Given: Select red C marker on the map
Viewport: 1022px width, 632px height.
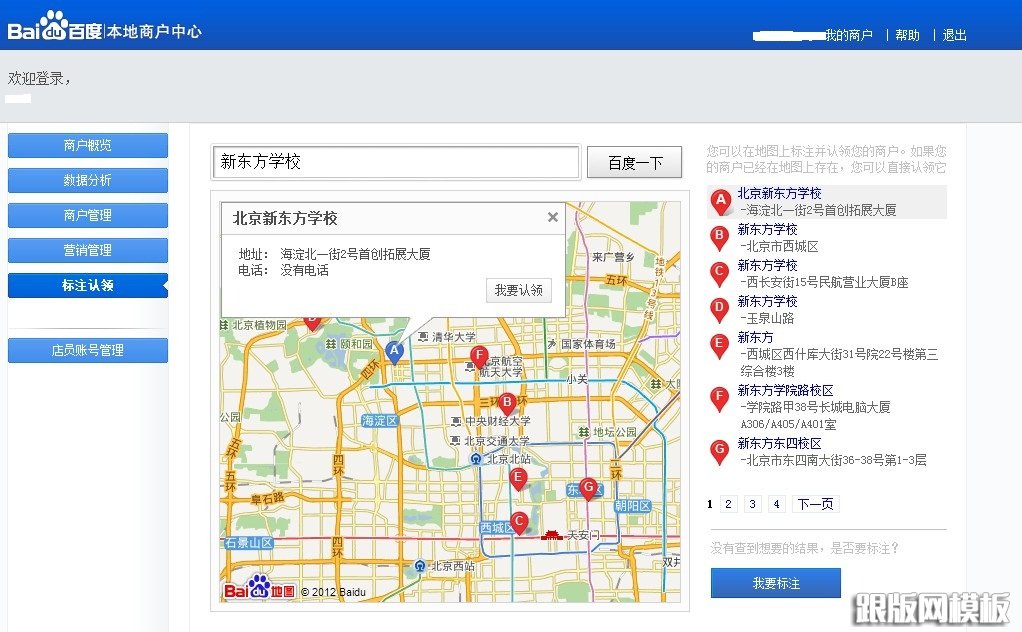Looking at the screenshot, I should [518, 521].
